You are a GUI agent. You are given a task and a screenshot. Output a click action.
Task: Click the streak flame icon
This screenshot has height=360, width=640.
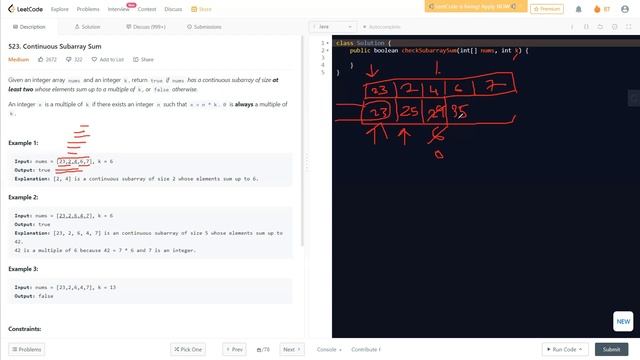pos(597,9)
